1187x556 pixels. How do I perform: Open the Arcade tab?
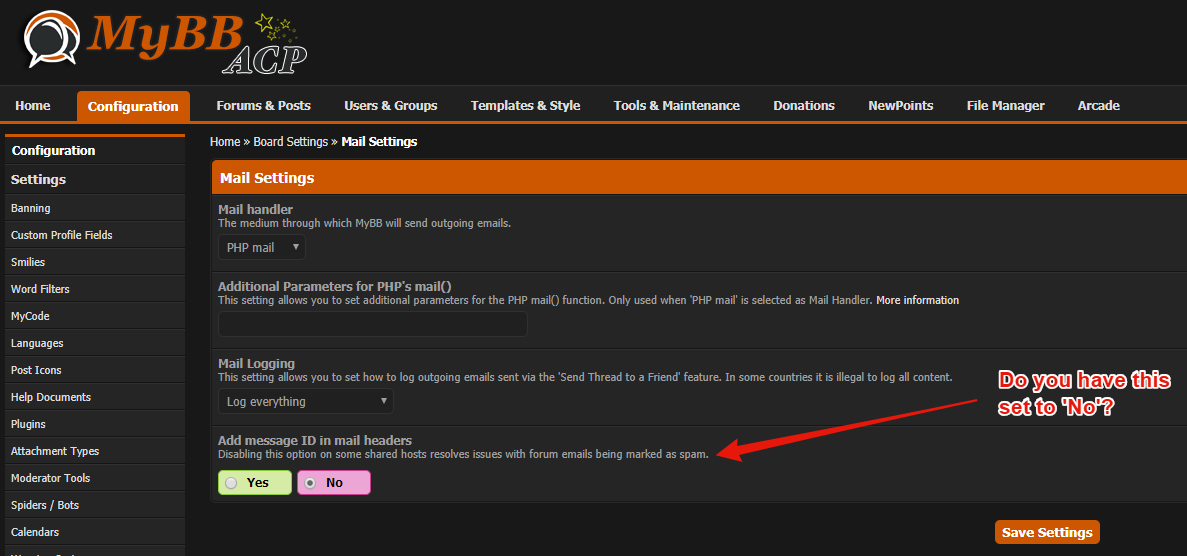pos(1098,105)
